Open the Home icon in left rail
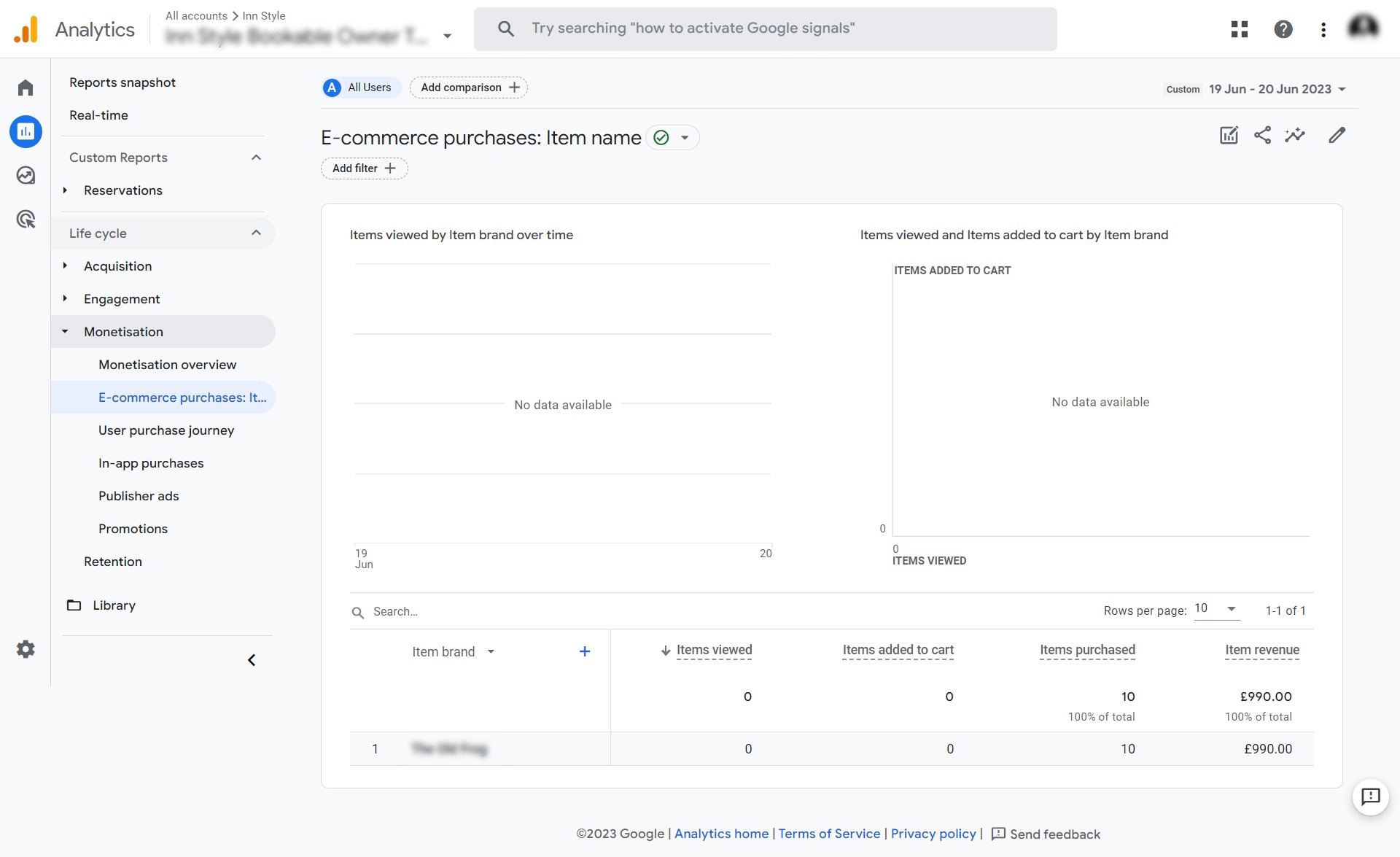This screenshot has width=1400, height=857. point(26,88)
